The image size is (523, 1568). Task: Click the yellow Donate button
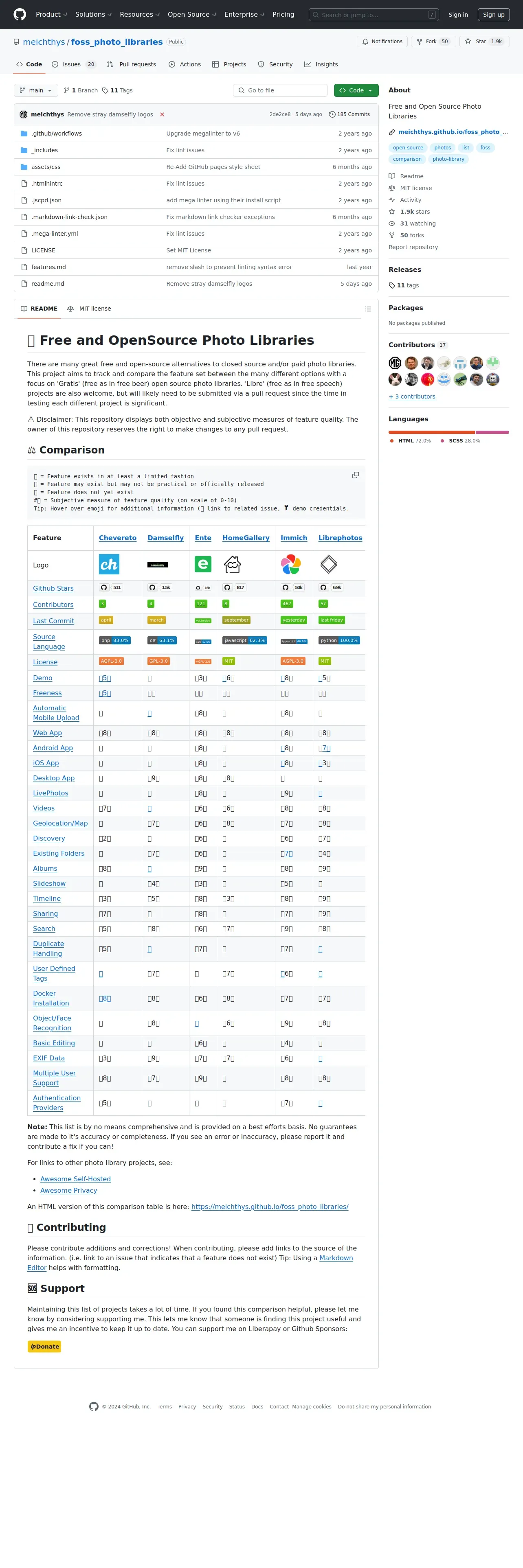44,1346
